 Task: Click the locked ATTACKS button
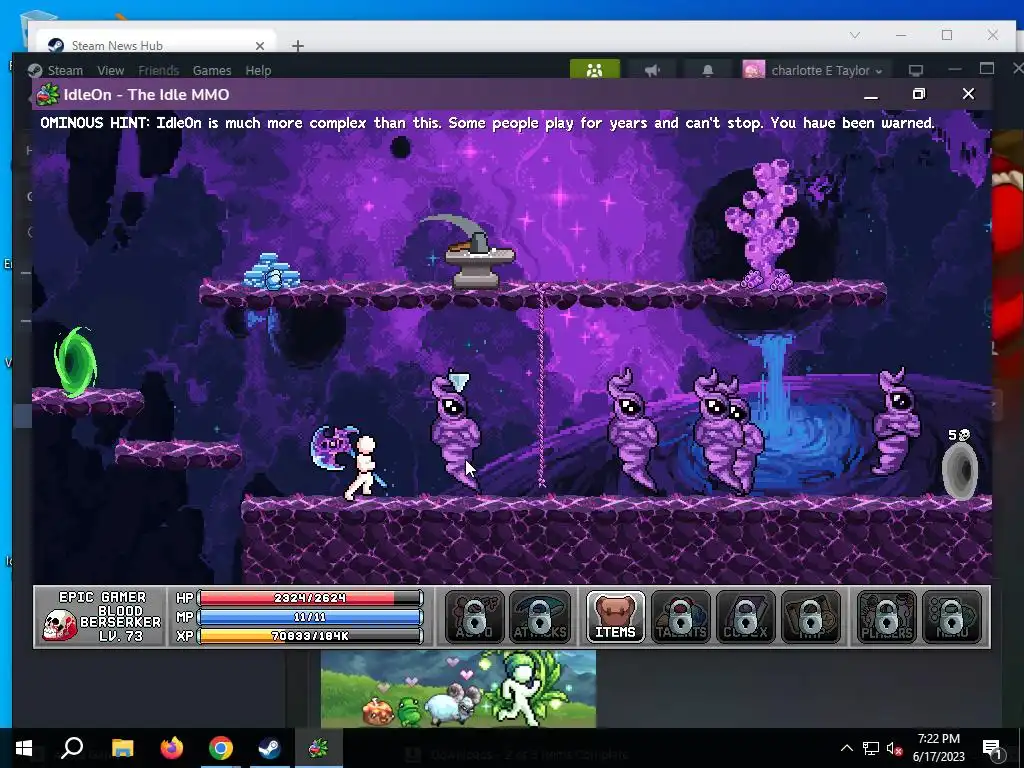pos(539,617)
